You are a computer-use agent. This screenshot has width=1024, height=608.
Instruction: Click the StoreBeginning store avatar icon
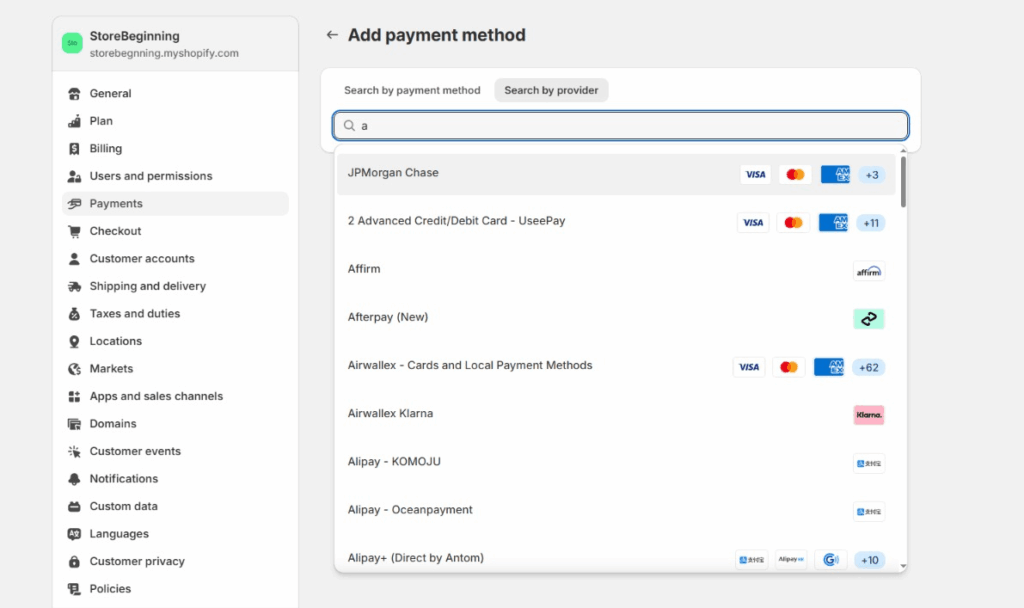click(72, 43)
